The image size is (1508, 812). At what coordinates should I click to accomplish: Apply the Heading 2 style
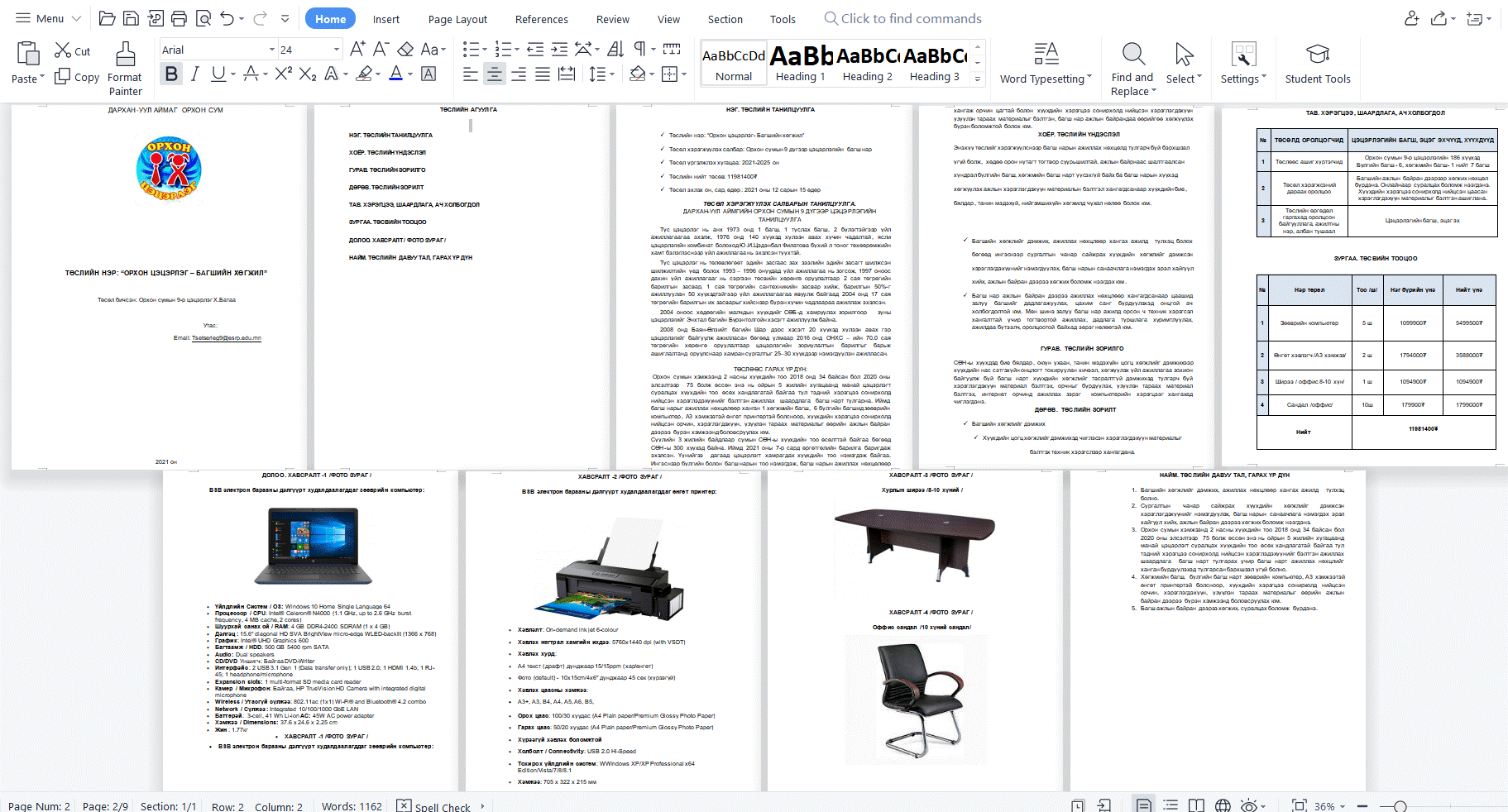point(867,63)
